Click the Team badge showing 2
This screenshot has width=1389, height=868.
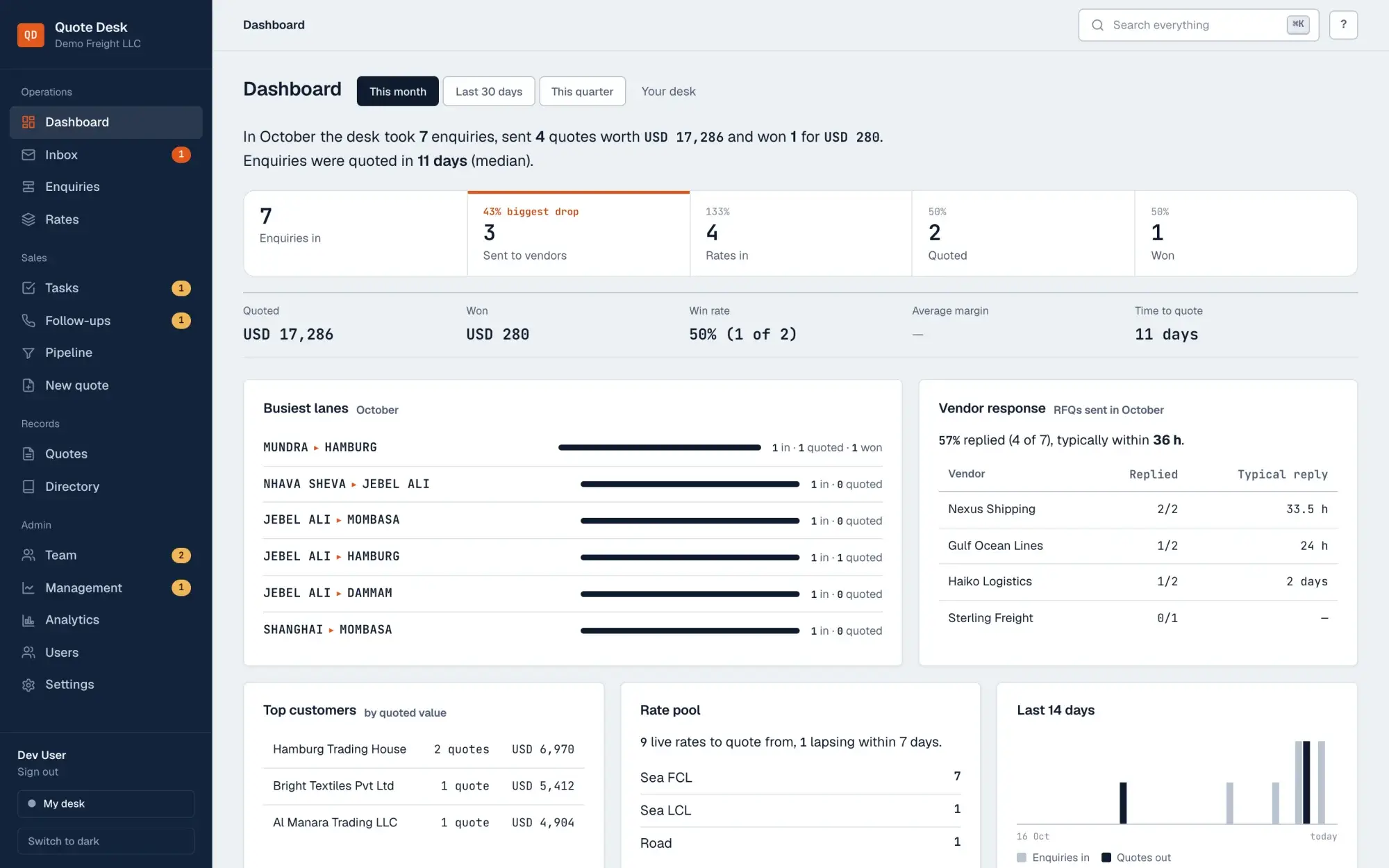181,556
